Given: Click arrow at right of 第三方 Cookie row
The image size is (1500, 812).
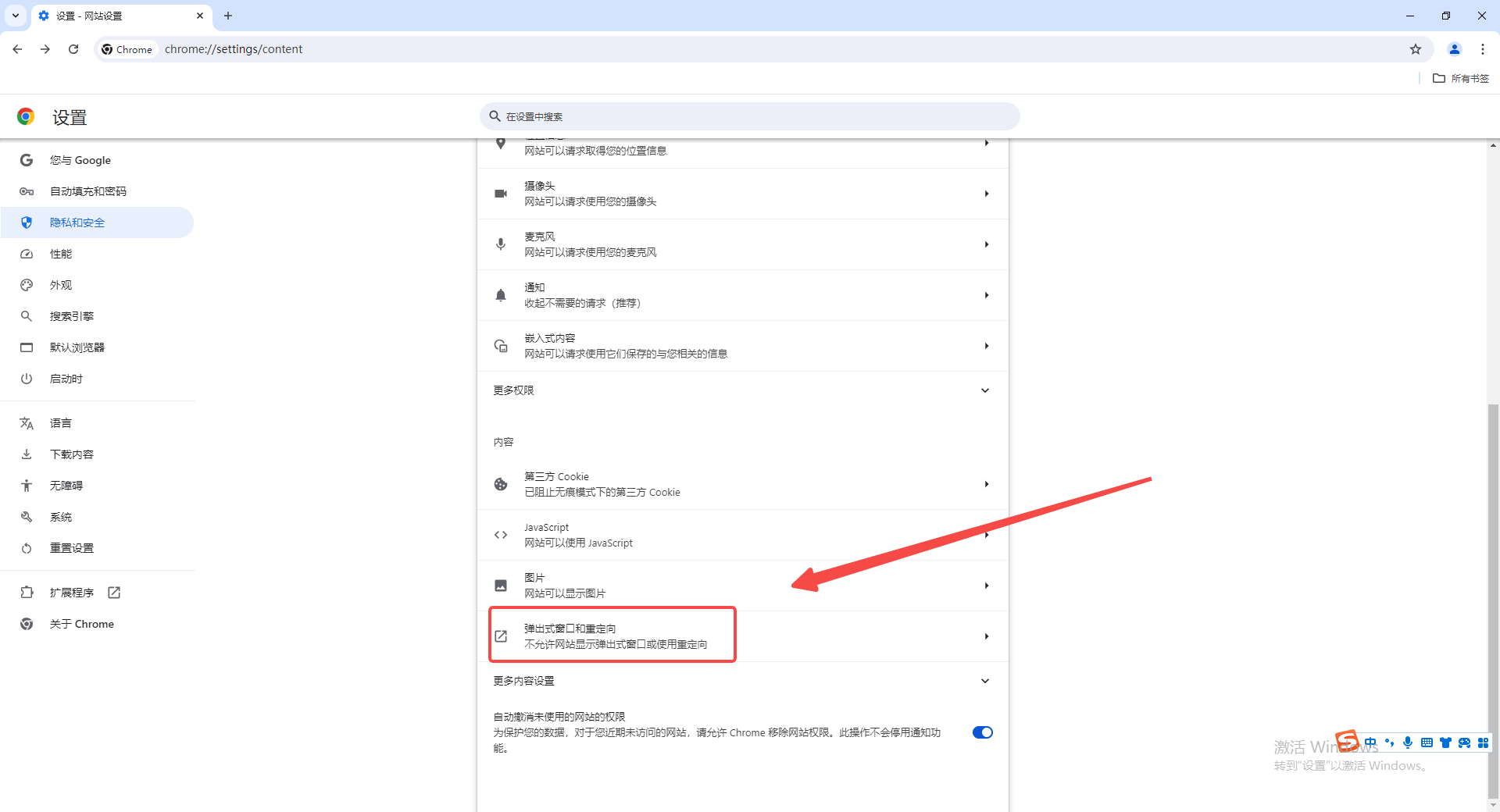Looking at the screenshot, I should coord(987,484).
